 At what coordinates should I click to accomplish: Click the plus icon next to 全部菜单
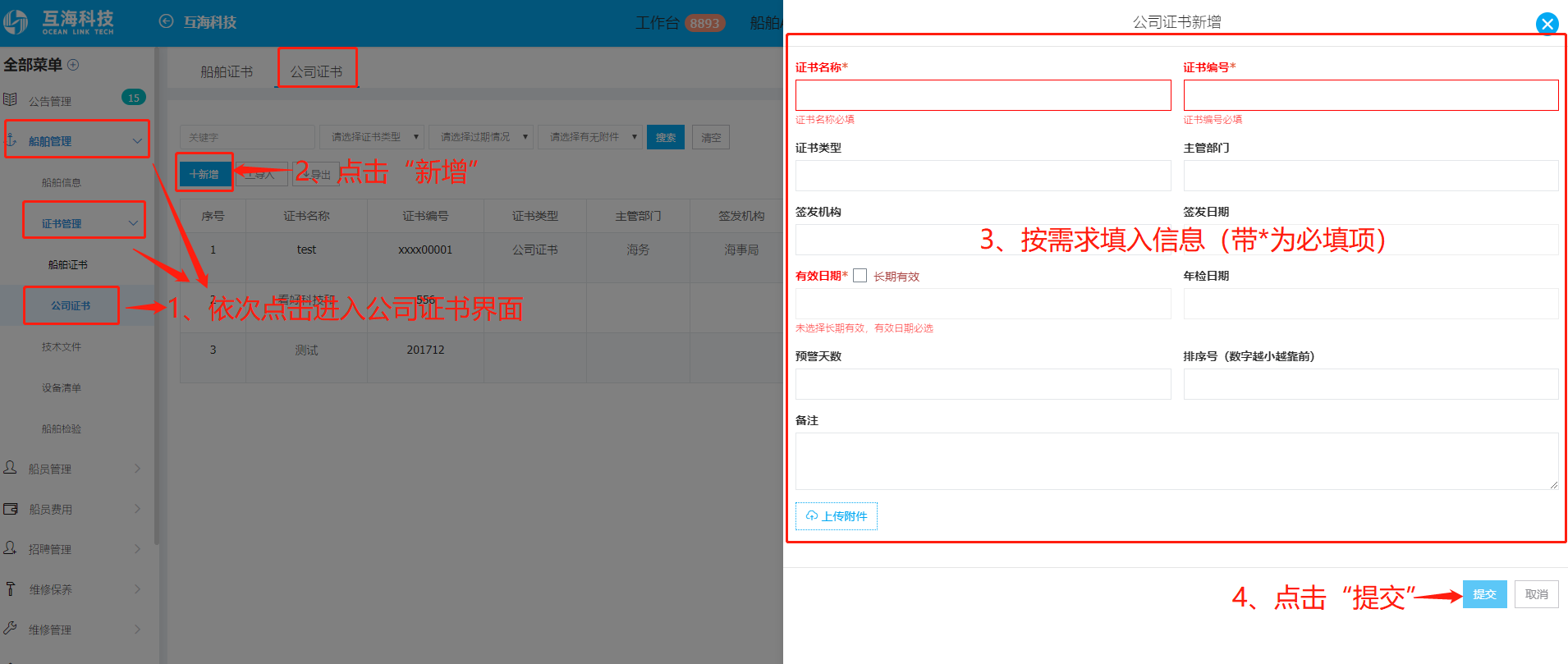click(73, 64)
